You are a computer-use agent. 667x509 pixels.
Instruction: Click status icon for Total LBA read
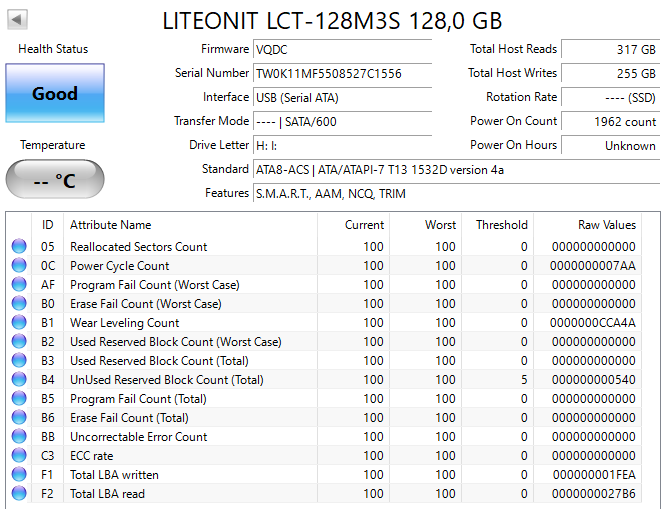click(x=19, y=494)
